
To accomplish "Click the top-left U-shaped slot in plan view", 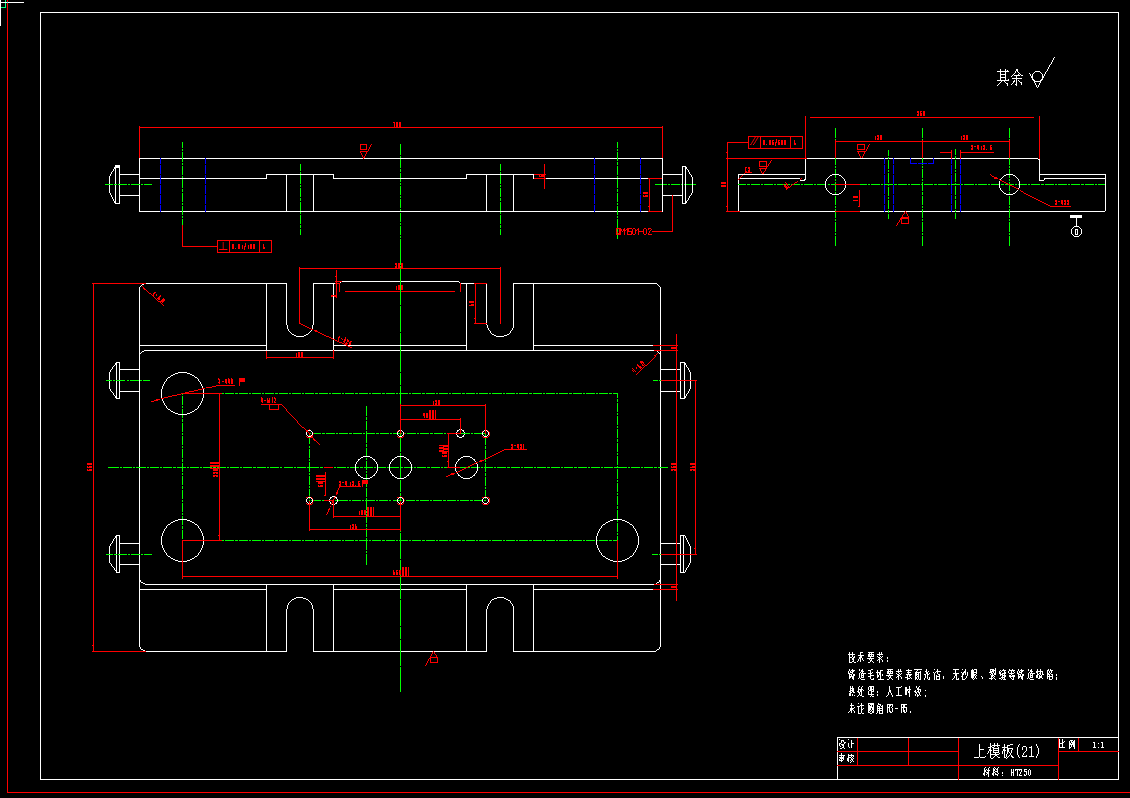I will point(300,310).
